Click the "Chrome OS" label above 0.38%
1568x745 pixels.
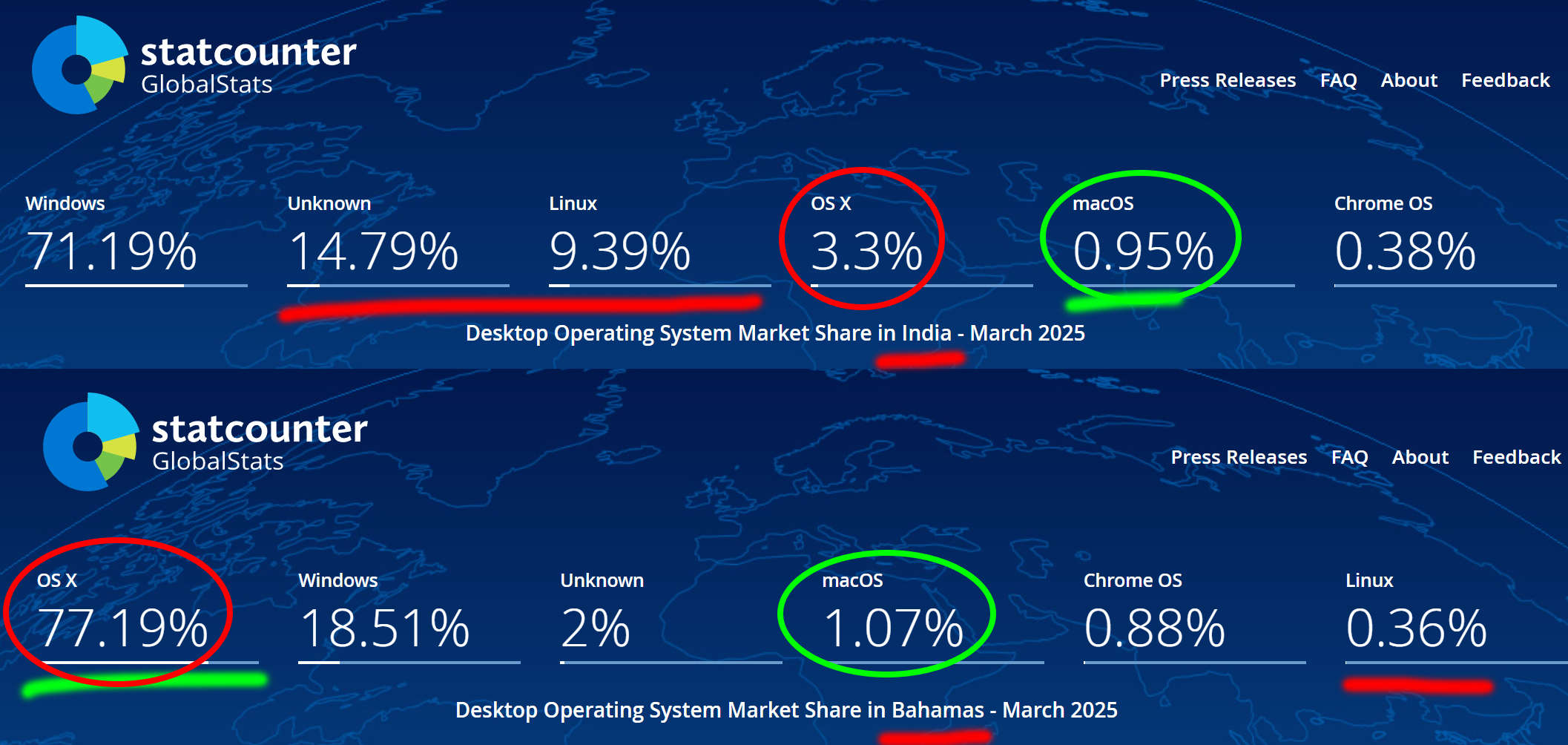click(1383, 203)
